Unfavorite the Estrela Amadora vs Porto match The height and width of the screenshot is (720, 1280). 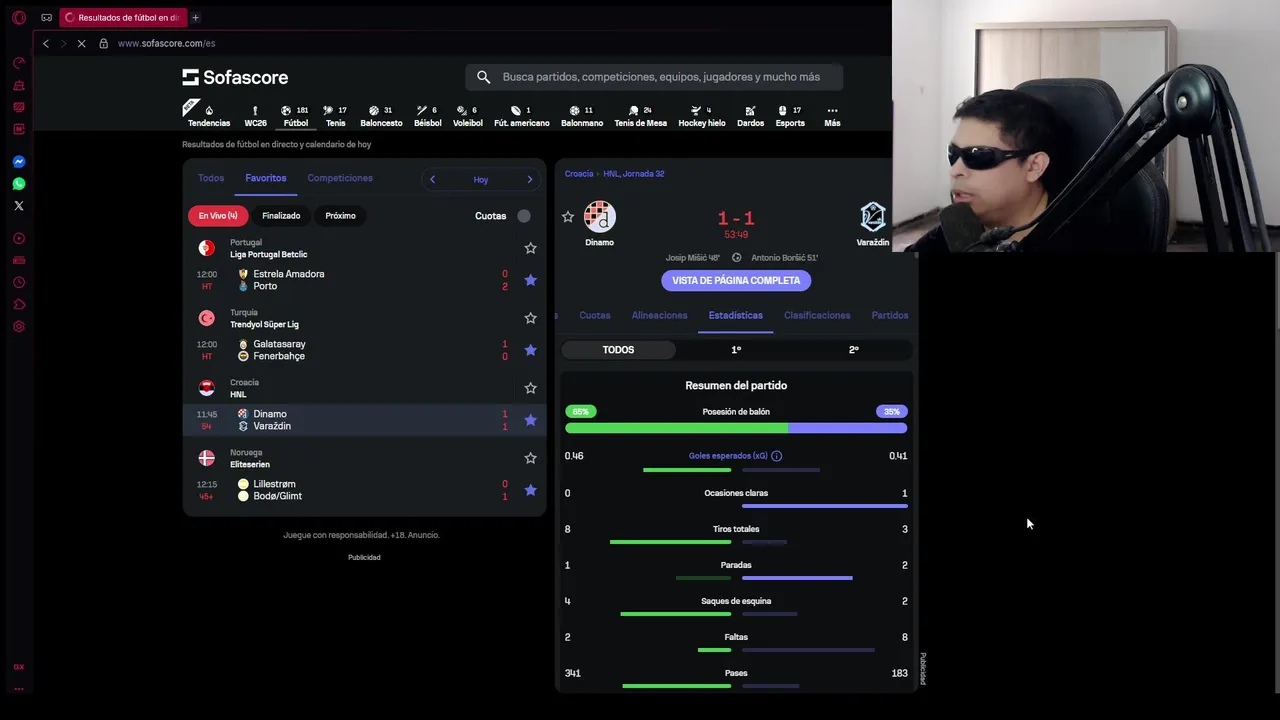point(531,280)
